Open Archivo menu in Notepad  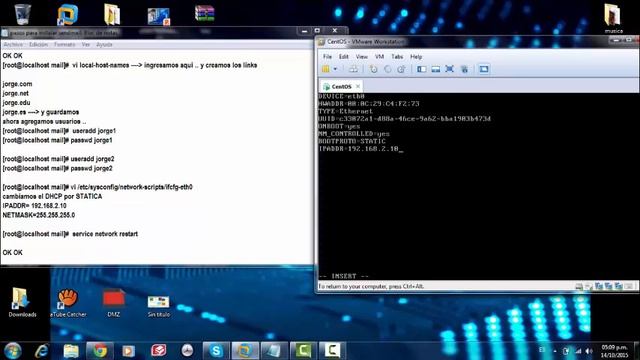point(13,44)
